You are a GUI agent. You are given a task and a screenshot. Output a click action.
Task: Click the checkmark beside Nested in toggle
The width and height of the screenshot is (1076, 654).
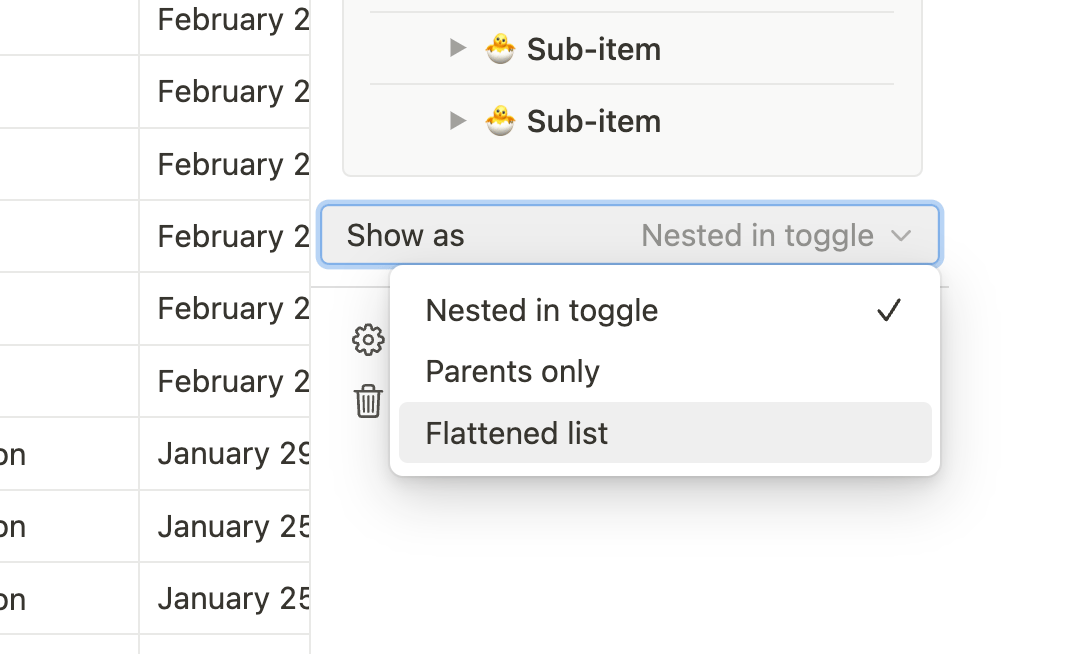889,310
